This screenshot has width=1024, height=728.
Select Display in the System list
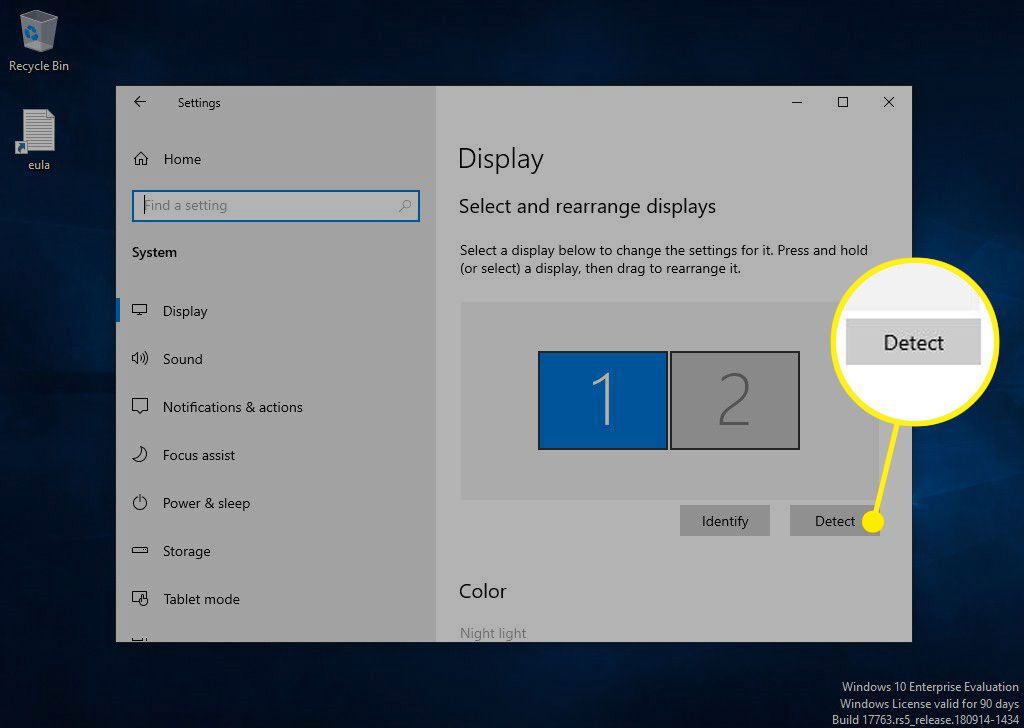pyautogui.click(x=276, y=311)
